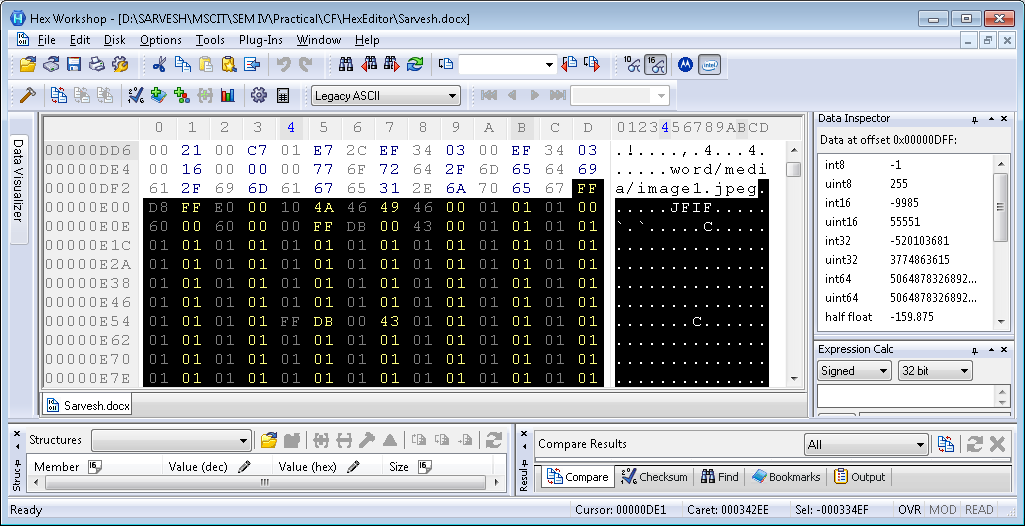Open the File menu
This screenshot has width=1025, height=526.
coord(46,40)
